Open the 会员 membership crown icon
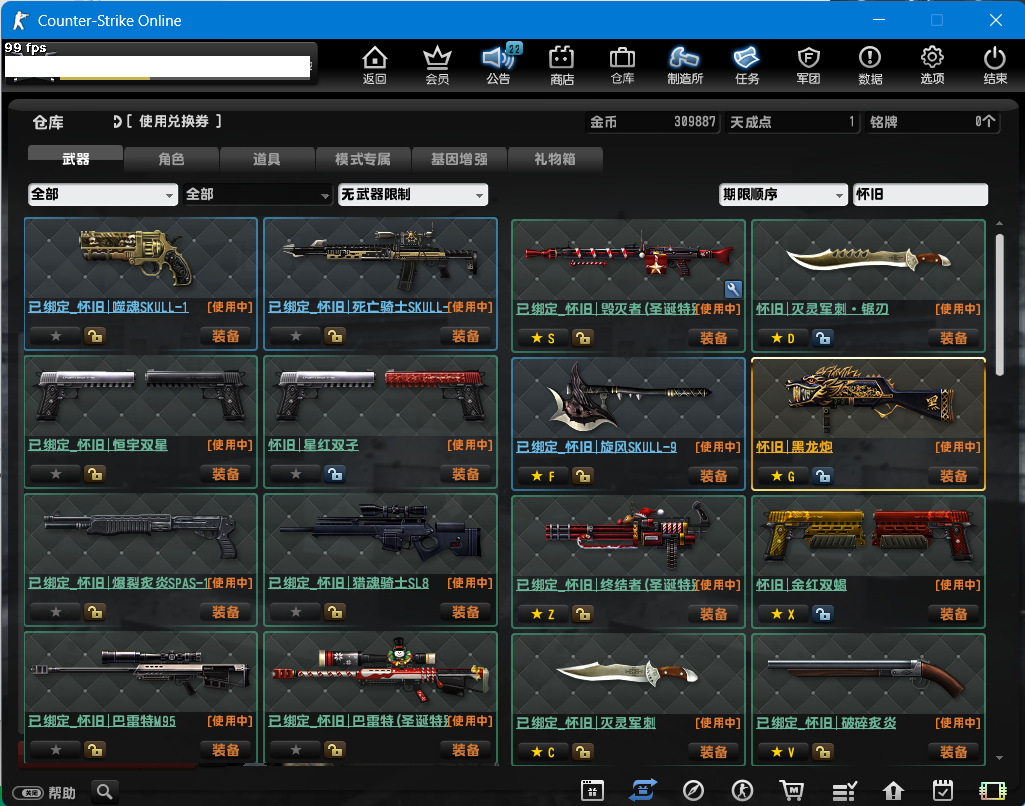The image size is (1025, 806). click(437, 64)
